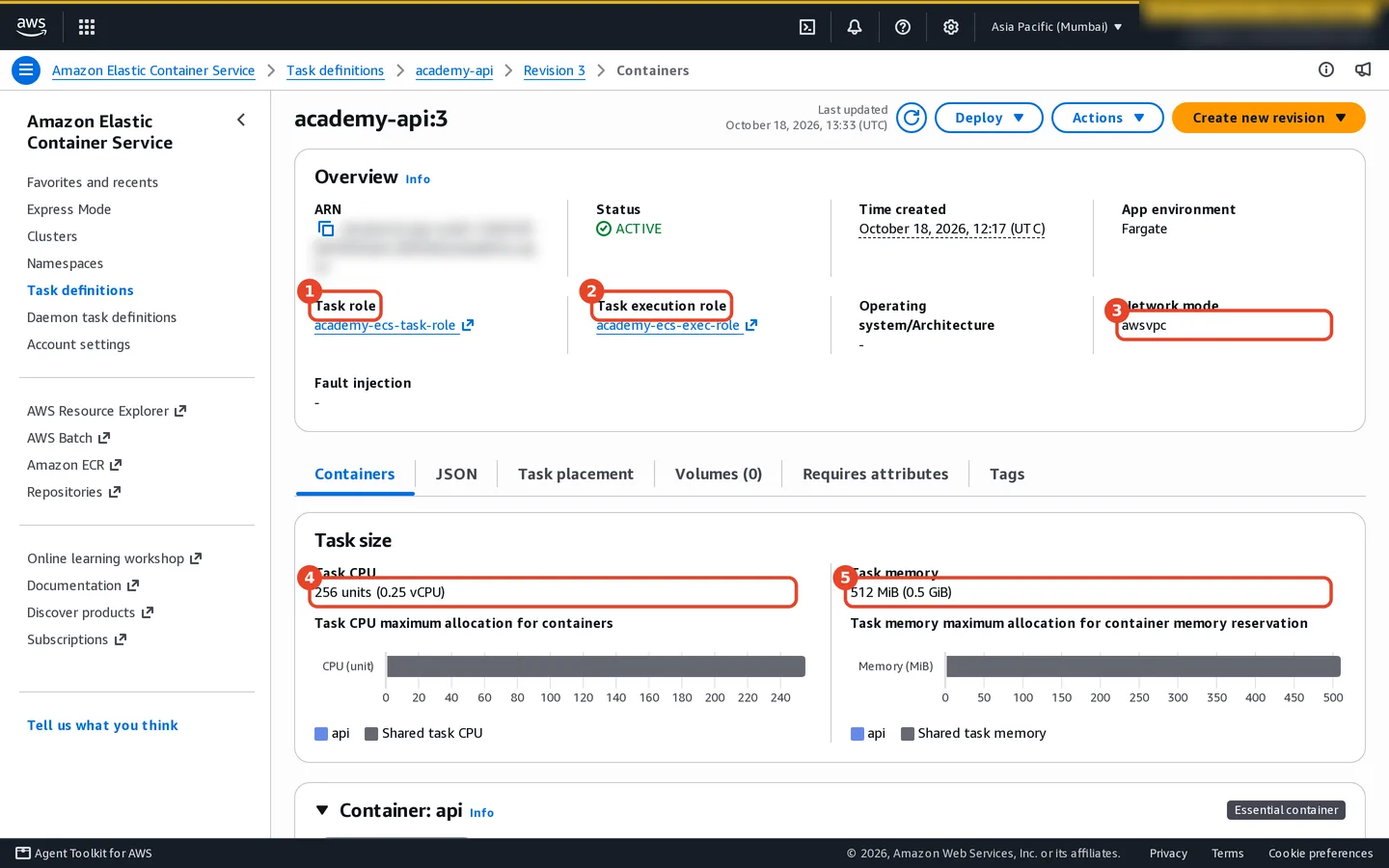The image size is (1389, 868).
Task: Click the external link icon beside academy-ecs-exec-role
Action: (751, 325)
